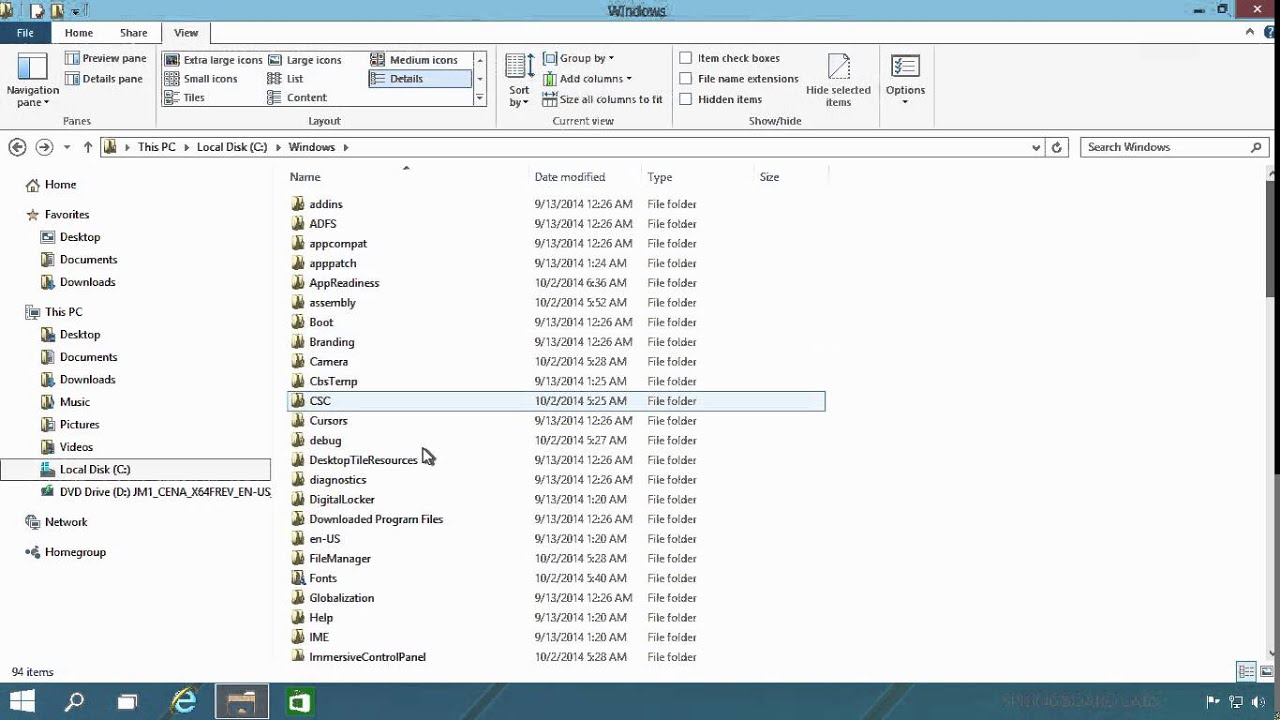The image size is (1280, 720).
Task: Expand the layout gallery more arrow
Action: click(x=480, y=98)
